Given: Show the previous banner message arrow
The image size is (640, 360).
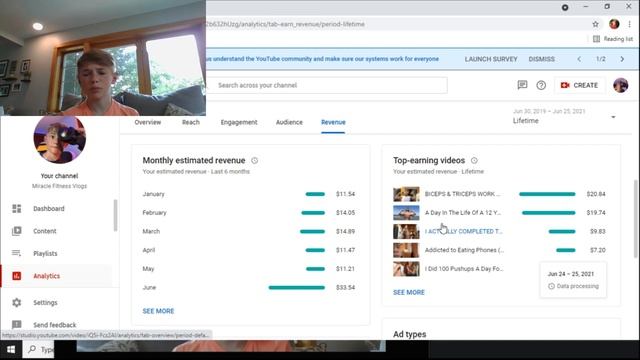Looking at the screenshot, I should [579, 59].
